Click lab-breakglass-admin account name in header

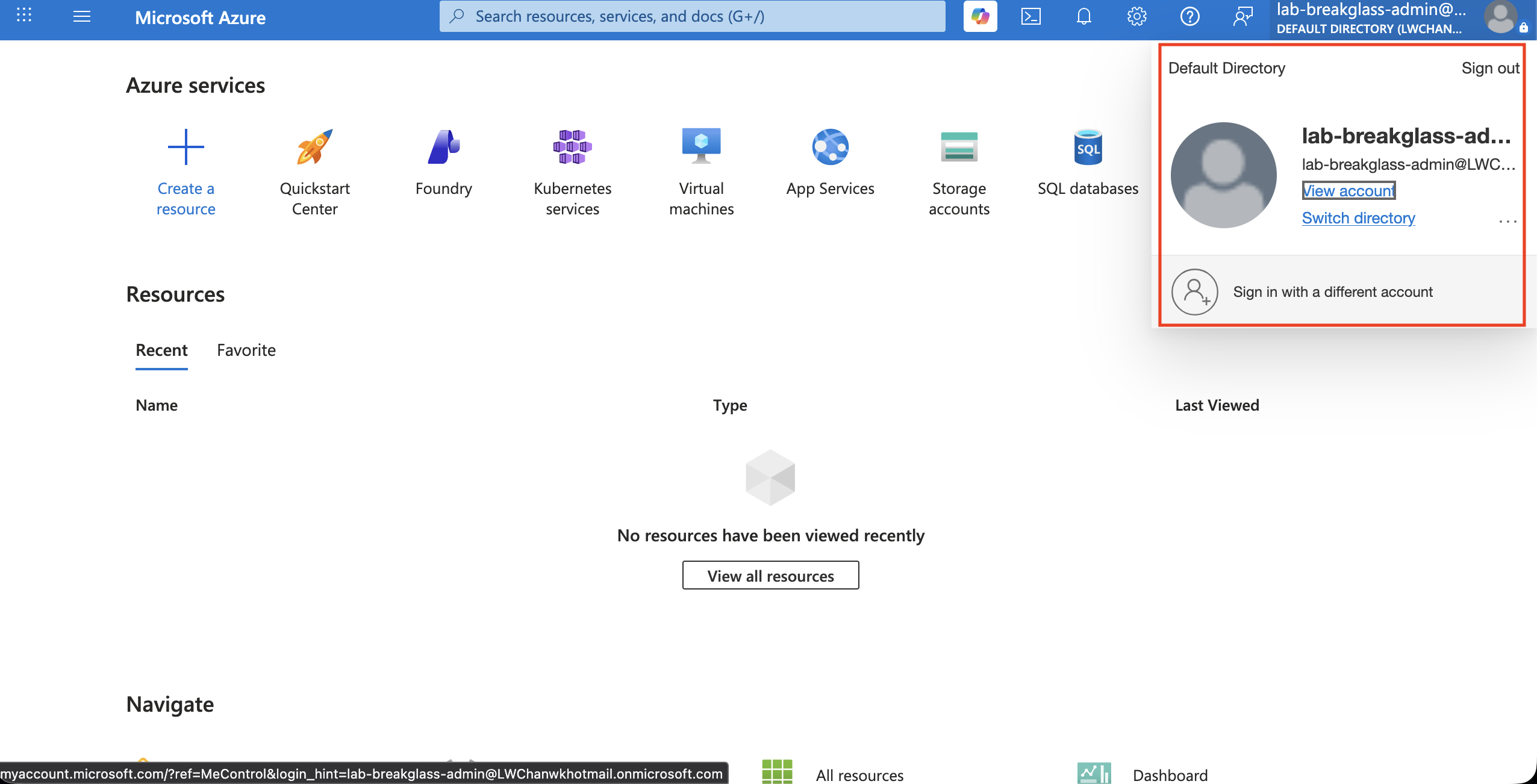point(1371,10)
